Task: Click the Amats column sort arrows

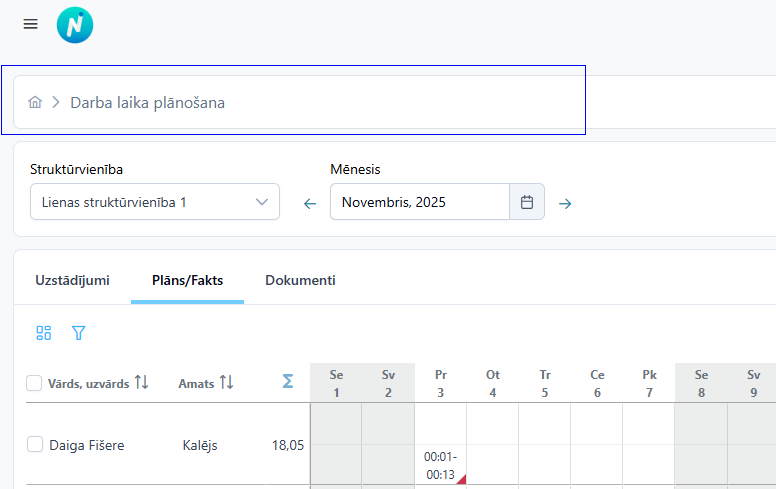Action: pyautogui.click(x=227, y=382)
